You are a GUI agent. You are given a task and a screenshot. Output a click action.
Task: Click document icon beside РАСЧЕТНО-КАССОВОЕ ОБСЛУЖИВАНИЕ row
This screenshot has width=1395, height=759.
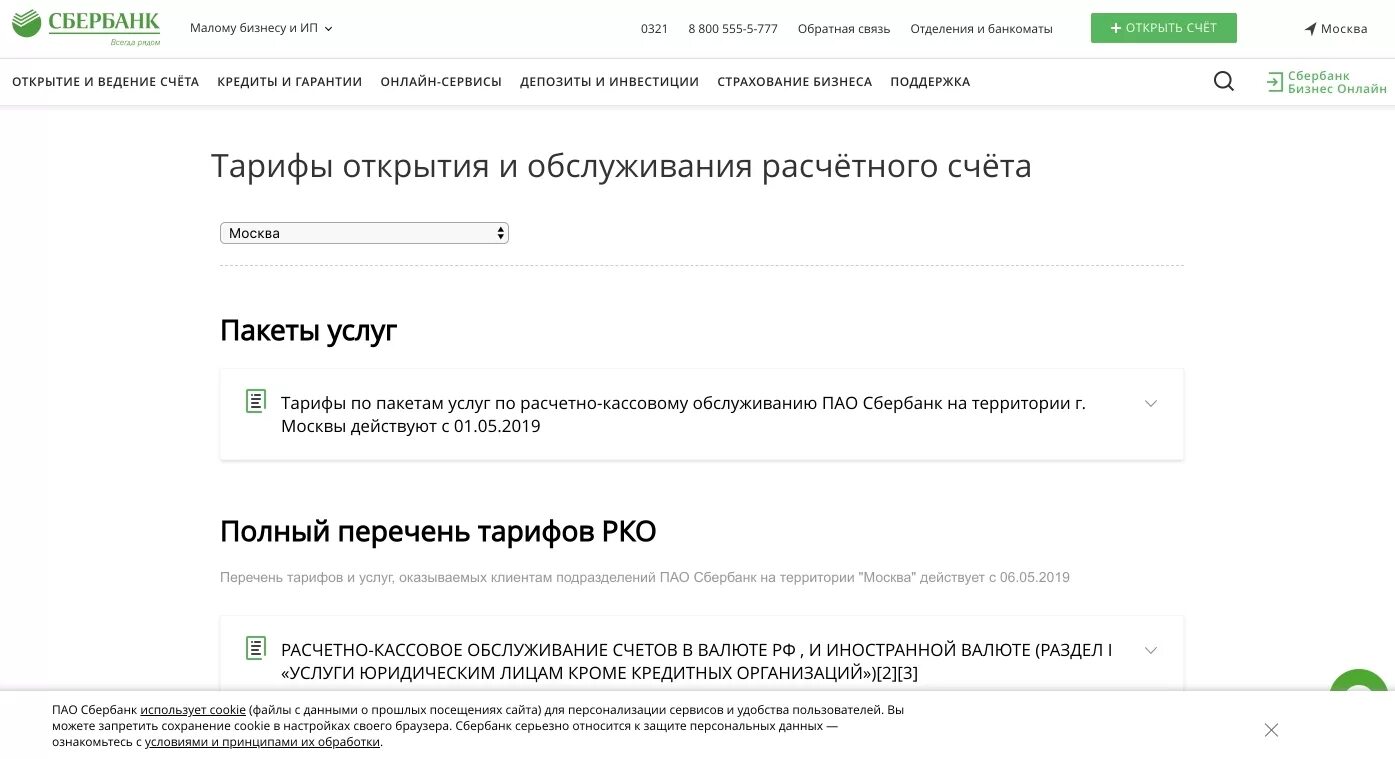pos(256,648)
